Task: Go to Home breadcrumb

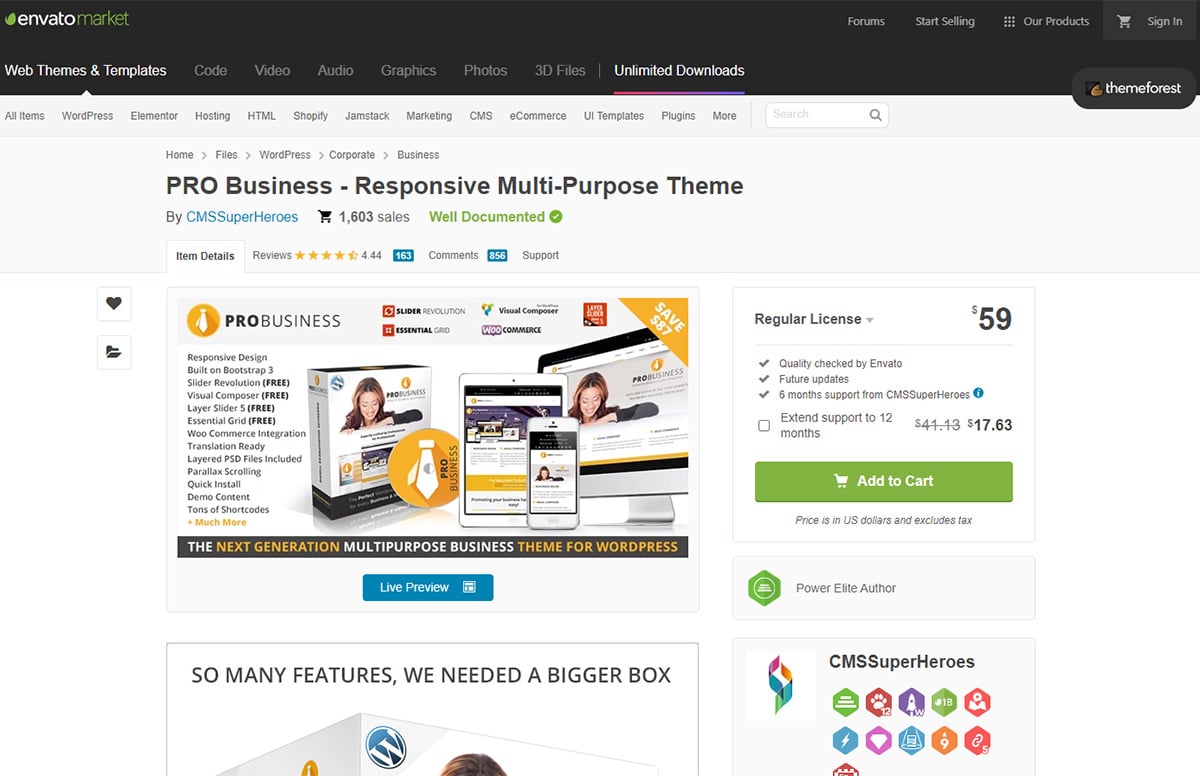Action: point(180,155)
